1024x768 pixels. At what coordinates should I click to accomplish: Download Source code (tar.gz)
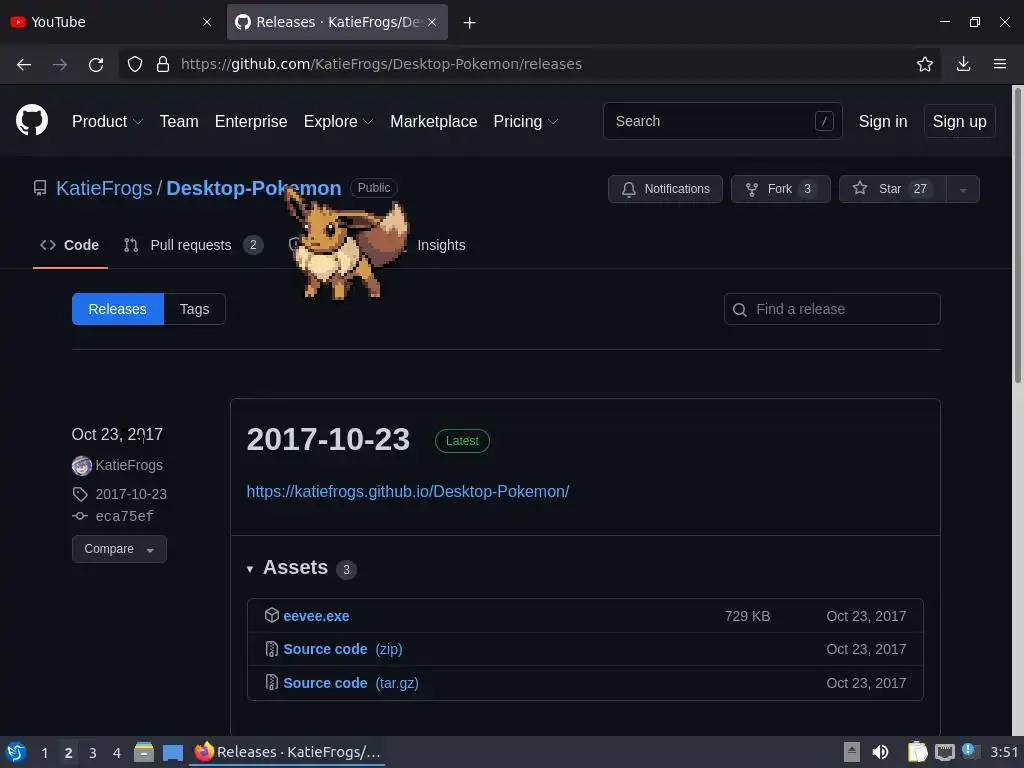[x=351, y=683]
